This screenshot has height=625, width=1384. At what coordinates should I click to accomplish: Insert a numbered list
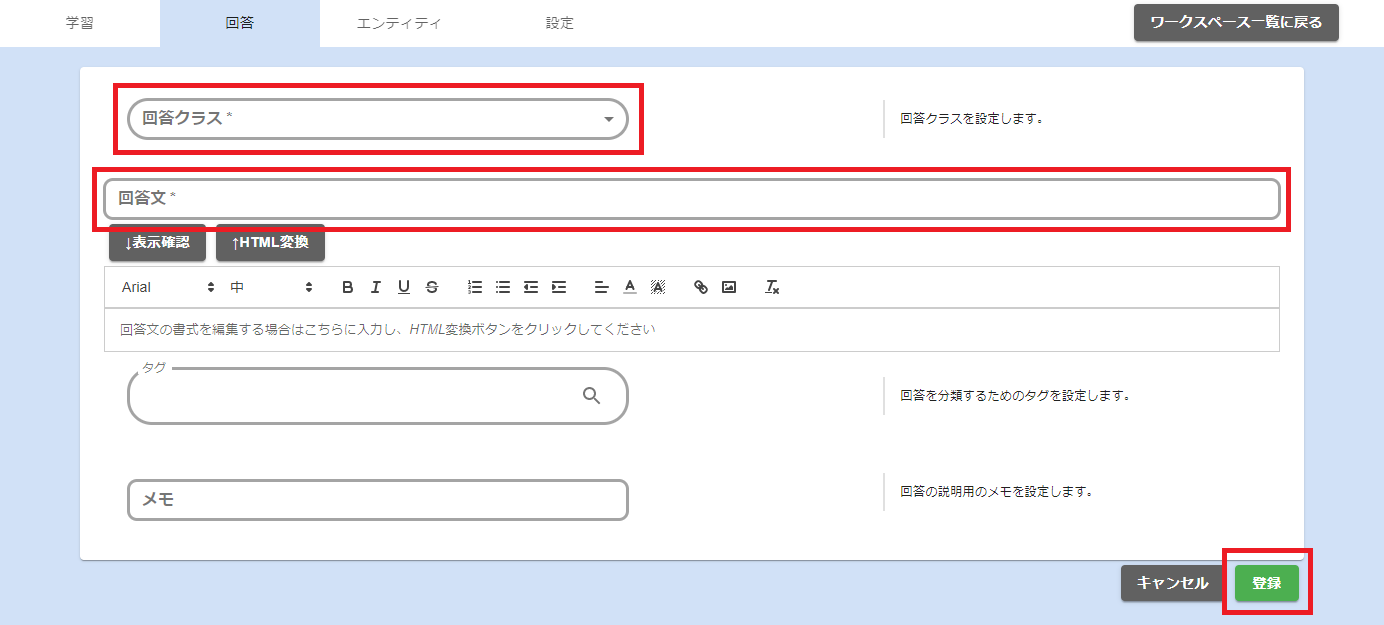[x=475, y=287]
